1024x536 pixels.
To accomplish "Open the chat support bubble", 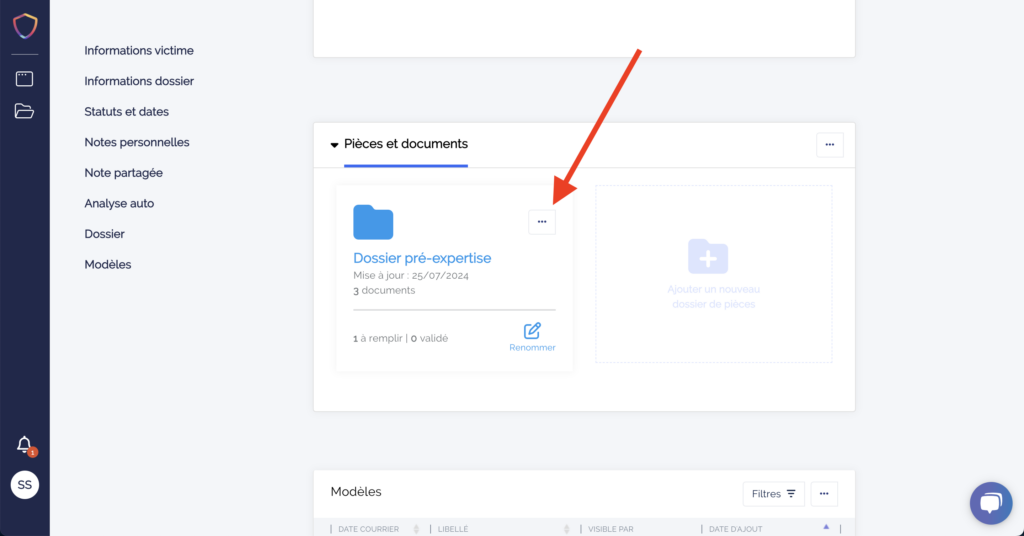I will point(990,503).
